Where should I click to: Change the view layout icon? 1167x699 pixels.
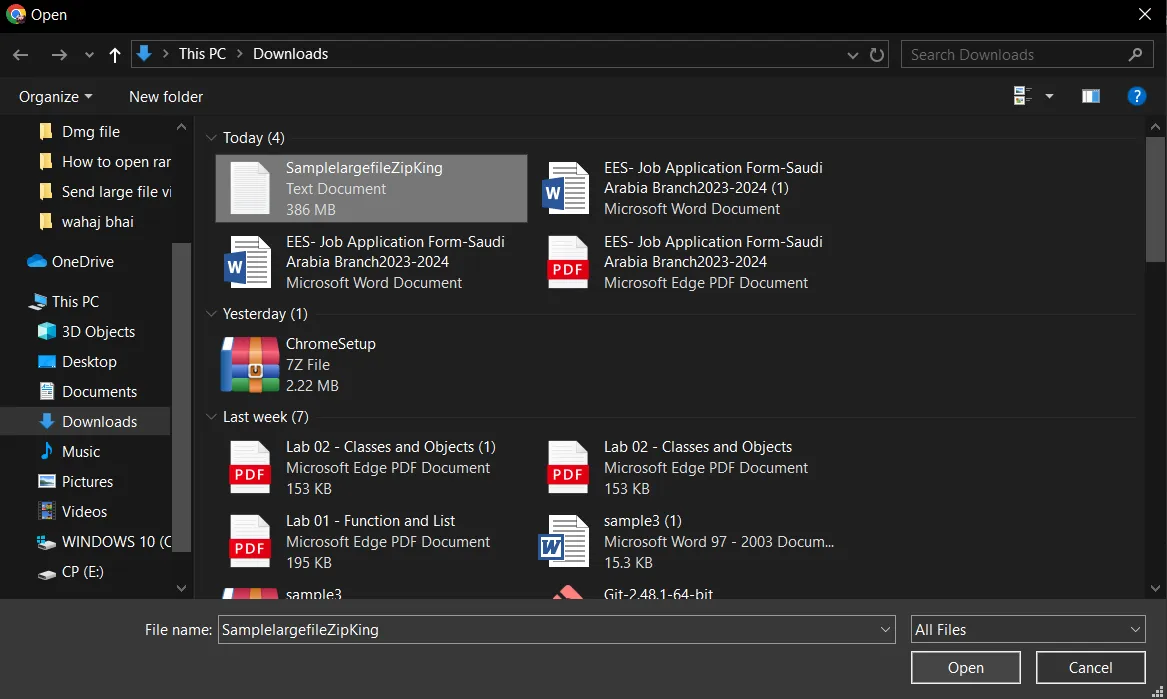[x=1023, y=95]
